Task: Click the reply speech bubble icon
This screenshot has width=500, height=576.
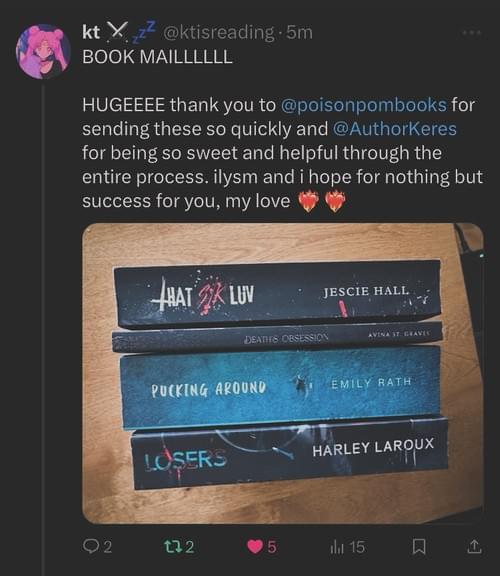Action: [90, 547]
